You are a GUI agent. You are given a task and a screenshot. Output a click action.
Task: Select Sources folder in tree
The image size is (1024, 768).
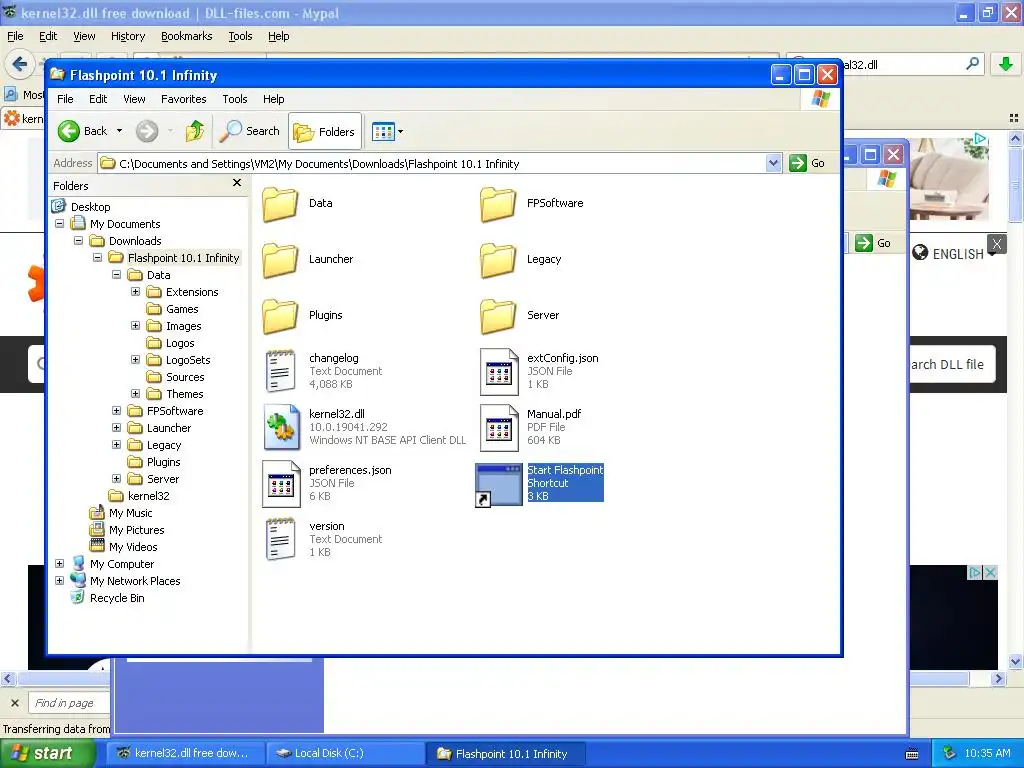click(176, 377)
